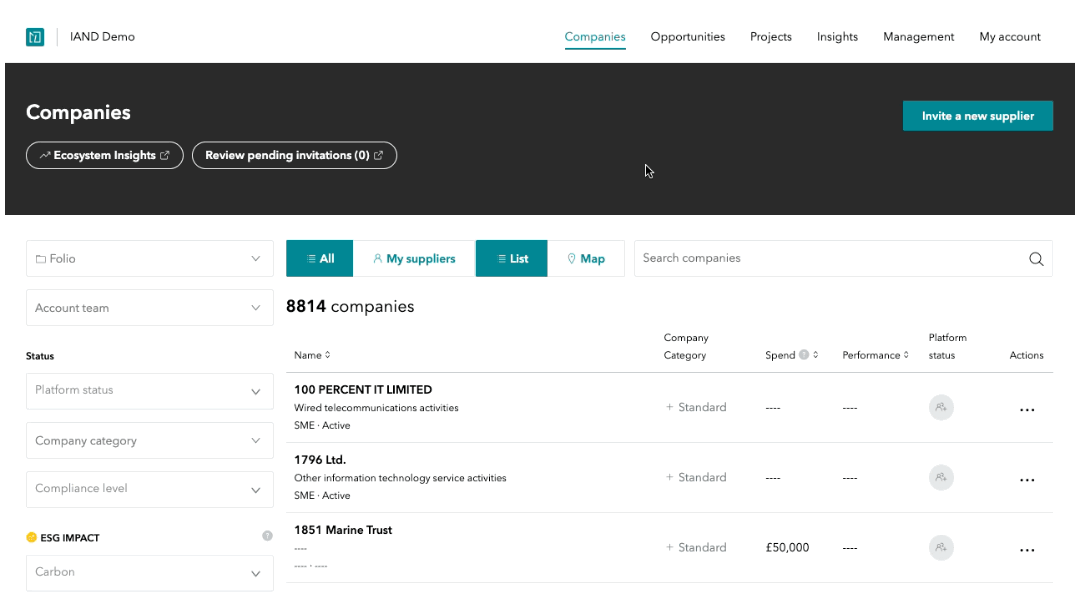Switch to My suppliers view
Screen dimensions: 1080x608
414,258
